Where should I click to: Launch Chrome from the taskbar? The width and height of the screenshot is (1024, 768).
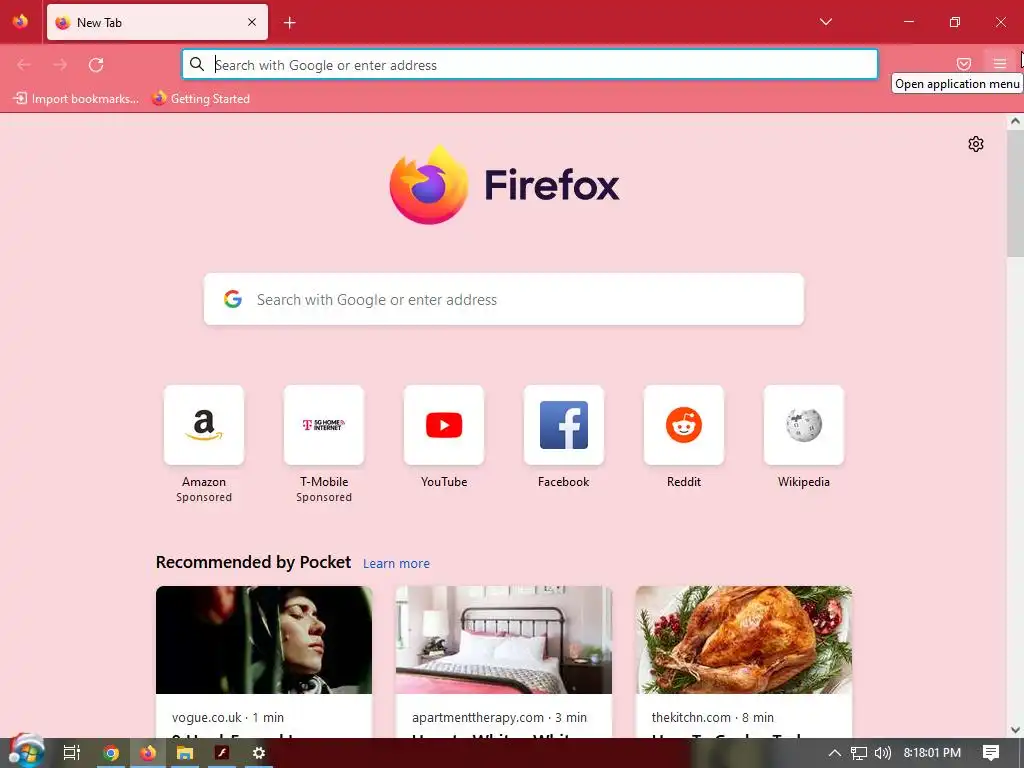[111, 753]
